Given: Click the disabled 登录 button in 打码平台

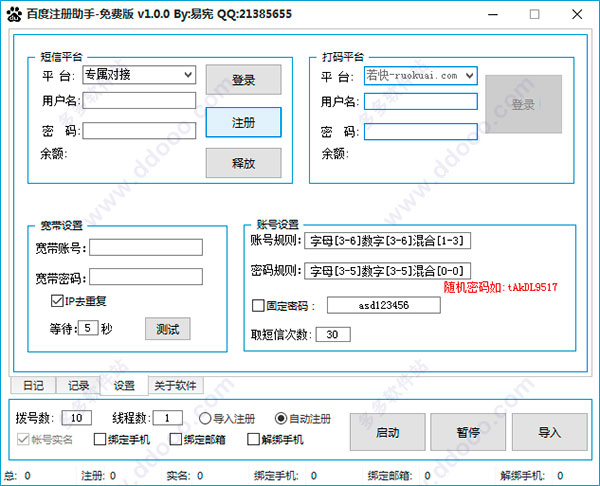Looking at the screenshot, I should (523, 104).
